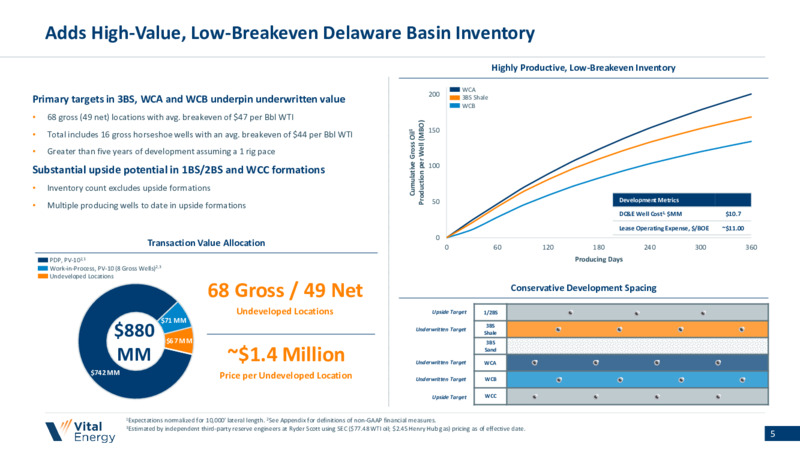Click the $880 MM donut center
The height and width of the screenshot is (450, 800).
click(134, 342)
